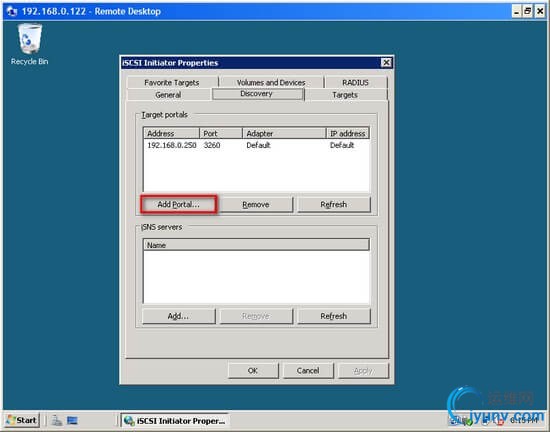This screenshot has width=550, height=432.
Task: Select the 192.168.0.250 portal row
Action: click(256, 145)
